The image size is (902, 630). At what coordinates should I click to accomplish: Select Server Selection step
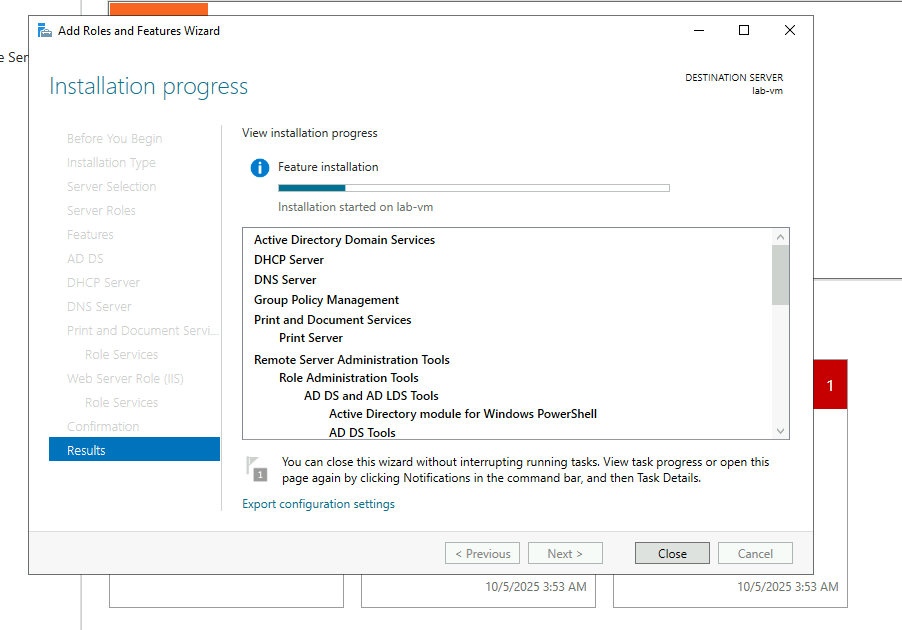tap(112, 186)
